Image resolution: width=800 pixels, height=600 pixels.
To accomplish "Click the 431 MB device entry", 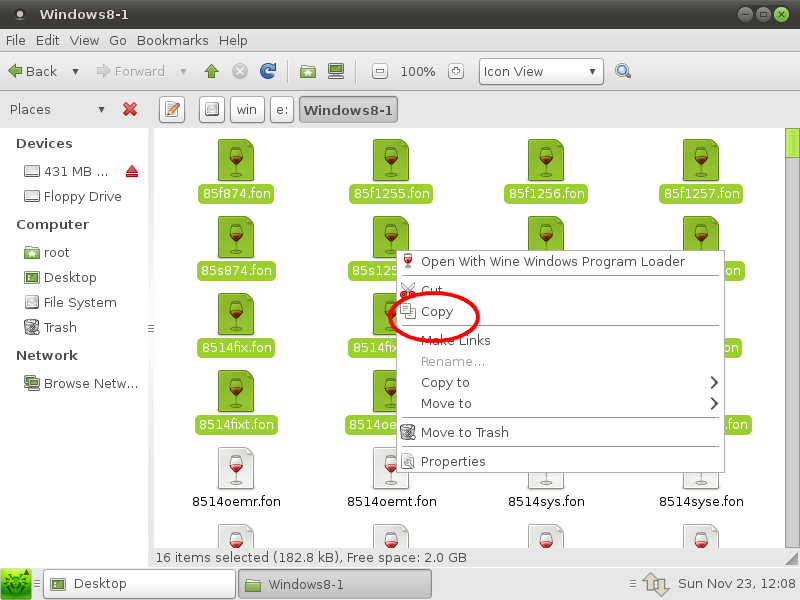I will coord(66,171).
